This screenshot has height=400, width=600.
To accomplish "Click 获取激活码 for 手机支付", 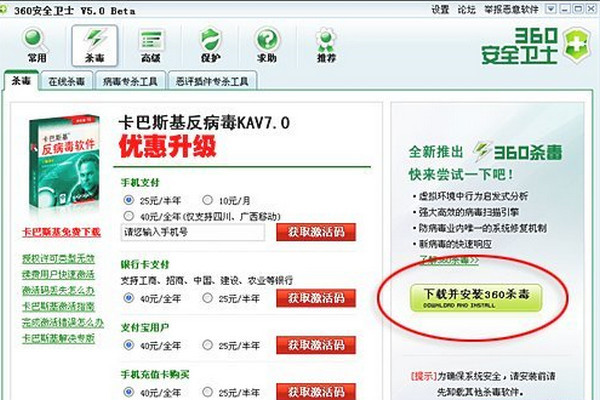I will [x=316, y=232].
